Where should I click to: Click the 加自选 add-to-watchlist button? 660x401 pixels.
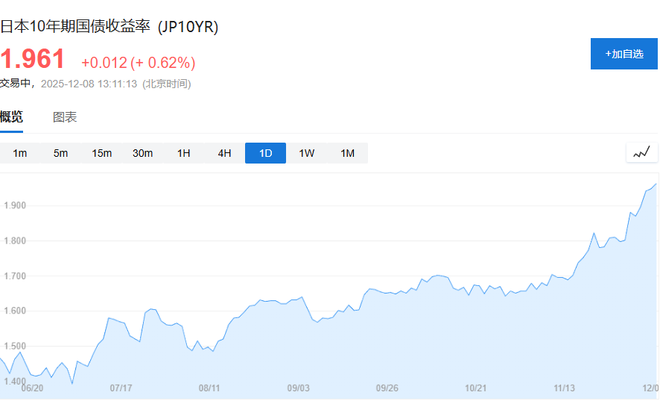623,53
